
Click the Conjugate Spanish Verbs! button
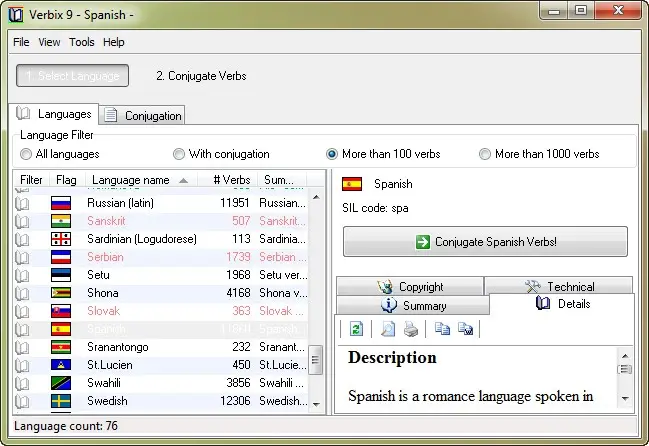[x=485, y=242]
